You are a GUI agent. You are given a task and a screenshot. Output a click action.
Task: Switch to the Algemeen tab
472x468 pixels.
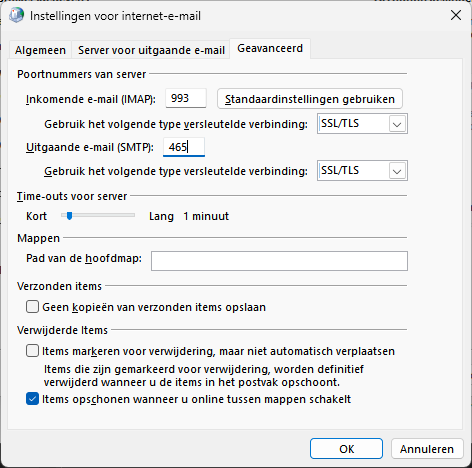click(40, 50)
